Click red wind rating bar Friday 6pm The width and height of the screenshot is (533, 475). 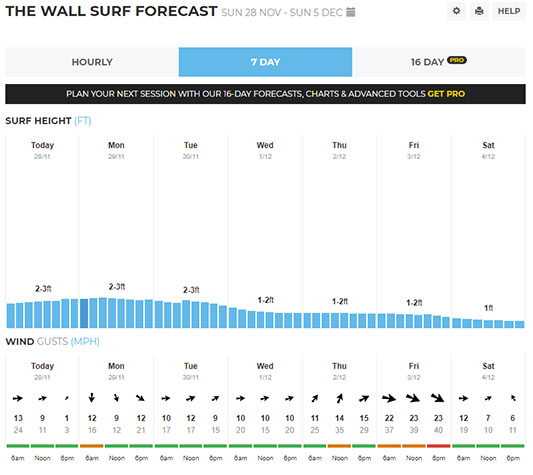tap(439, 446)
